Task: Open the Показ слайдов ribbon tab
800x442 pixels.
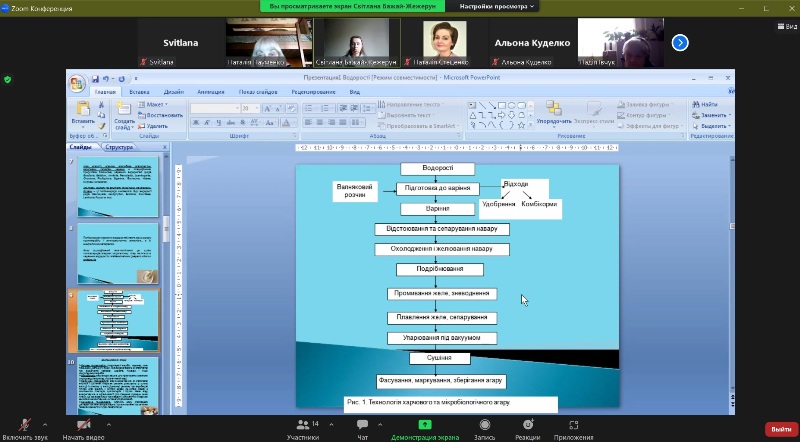Action: click(258, 92)
